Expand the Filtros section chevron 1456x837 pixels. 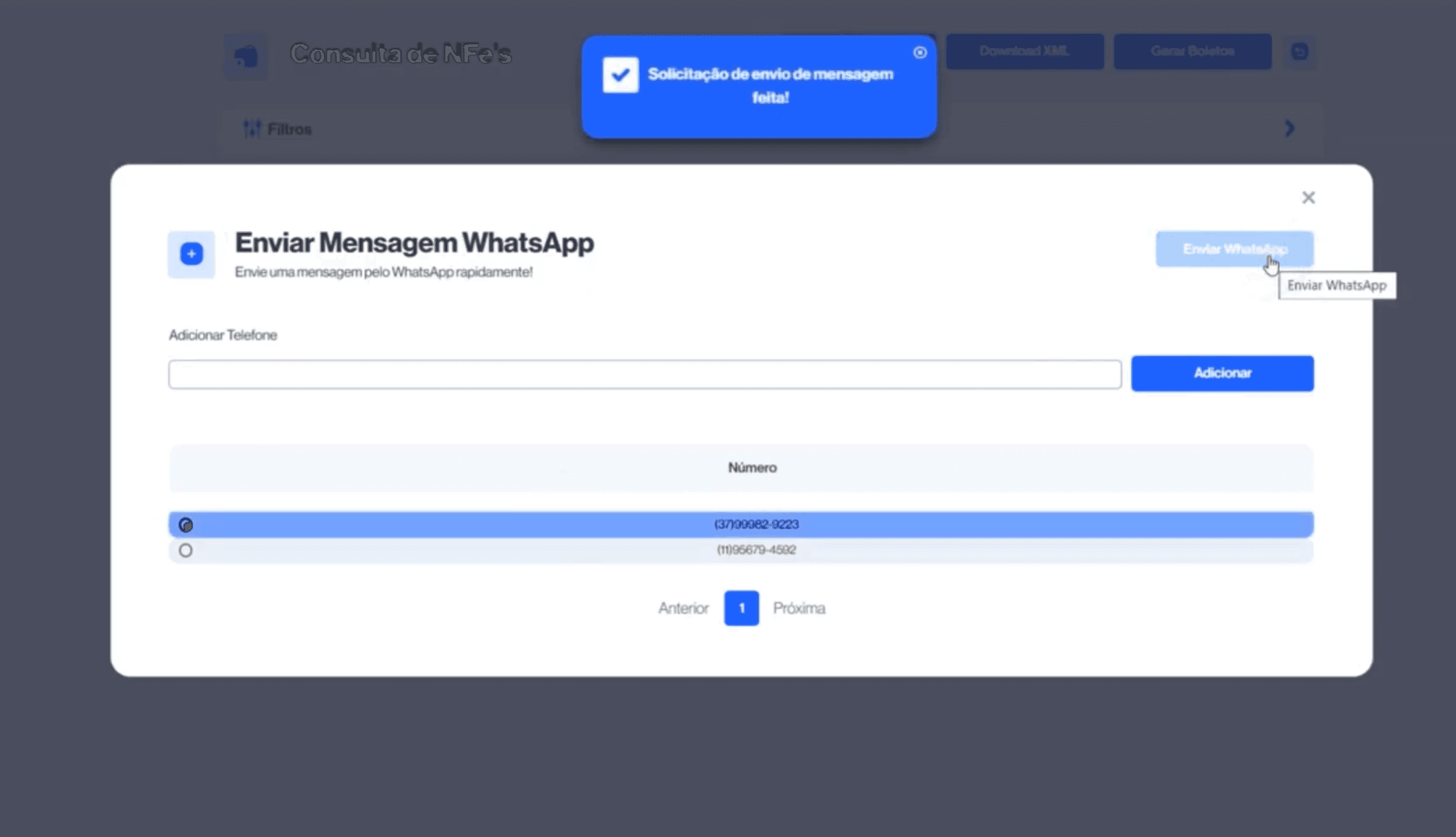1289,129
